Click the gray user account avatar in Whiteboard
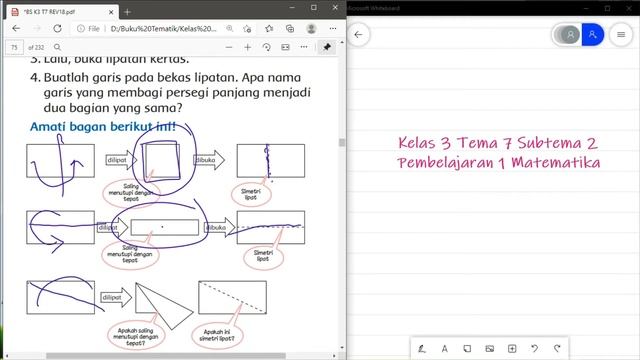The width and height of the screenshot is (640, 360). (x=570, y=35)
